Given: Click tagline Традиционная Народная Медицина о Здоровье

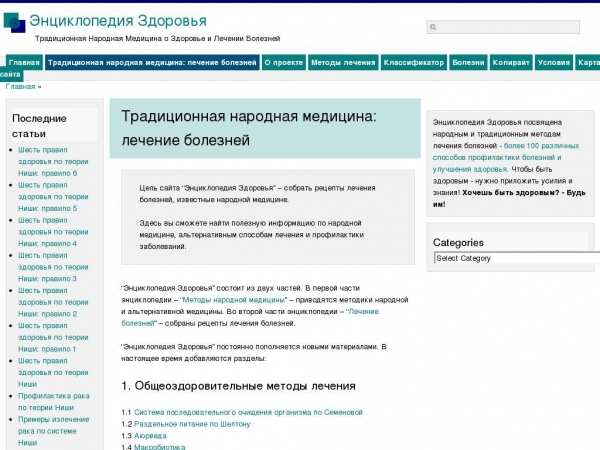Looking at the screenshot, I should click(x=158, y=39).
